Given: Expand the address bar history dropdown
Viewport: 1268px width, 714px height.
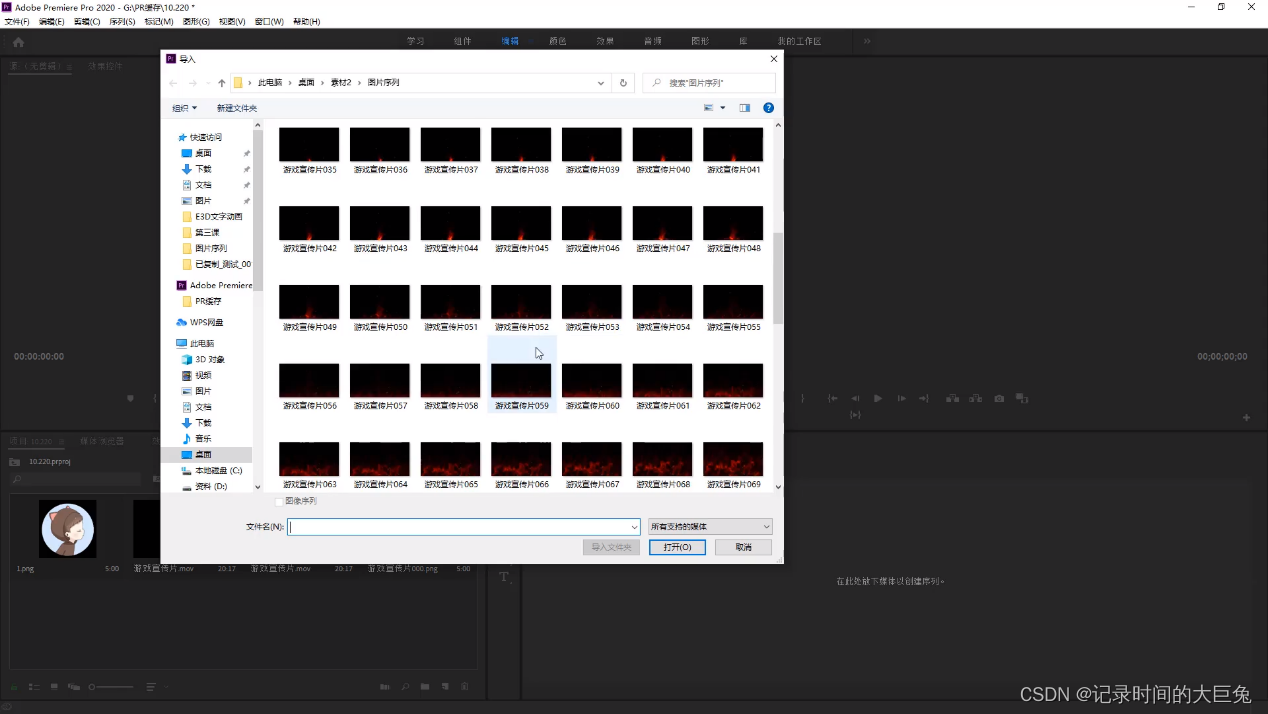Looking at the screenshot, I should (601, 83).
